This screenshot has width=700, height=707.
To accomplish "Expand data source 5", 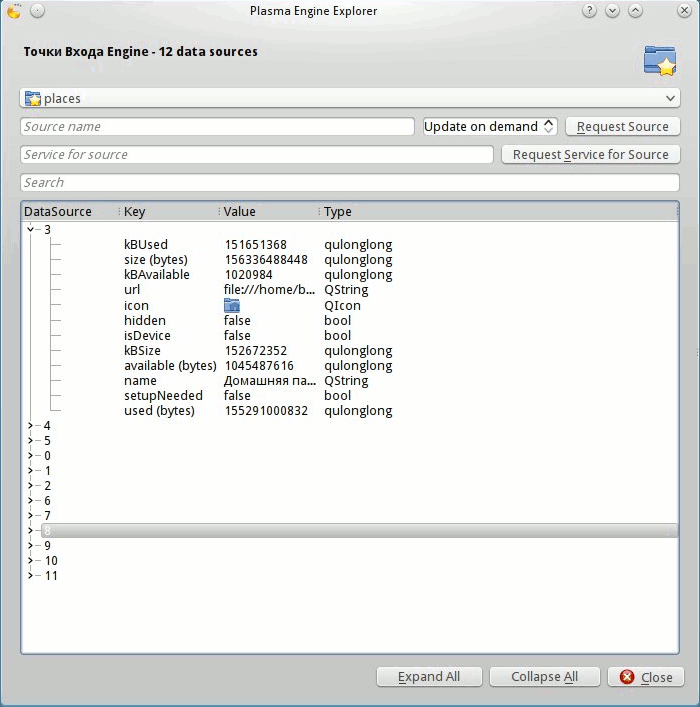I will point(30,441).
